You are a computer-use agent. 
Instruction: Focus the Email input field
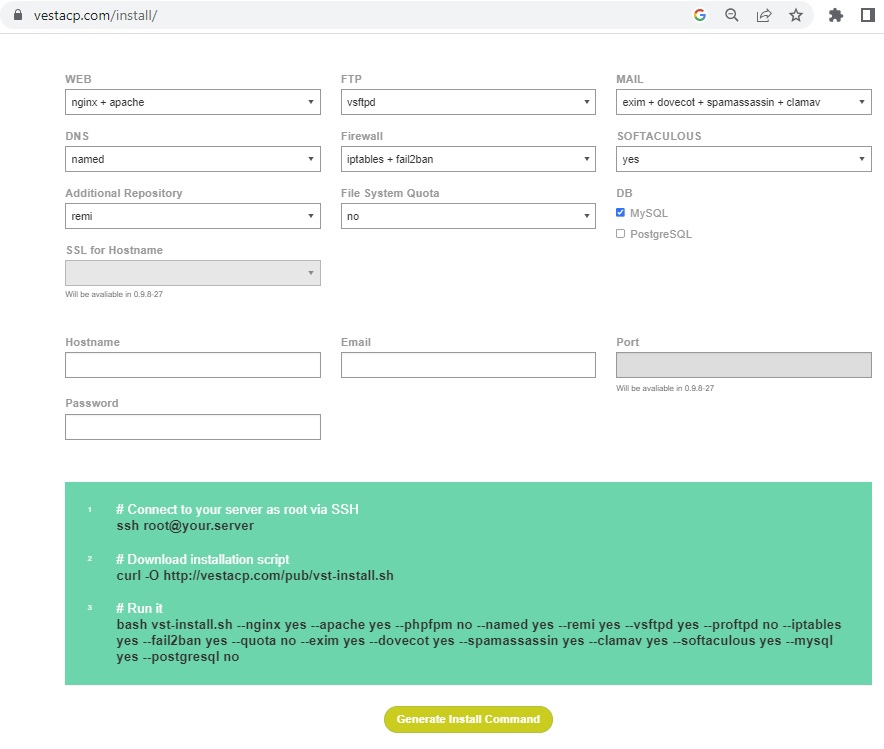468,365
